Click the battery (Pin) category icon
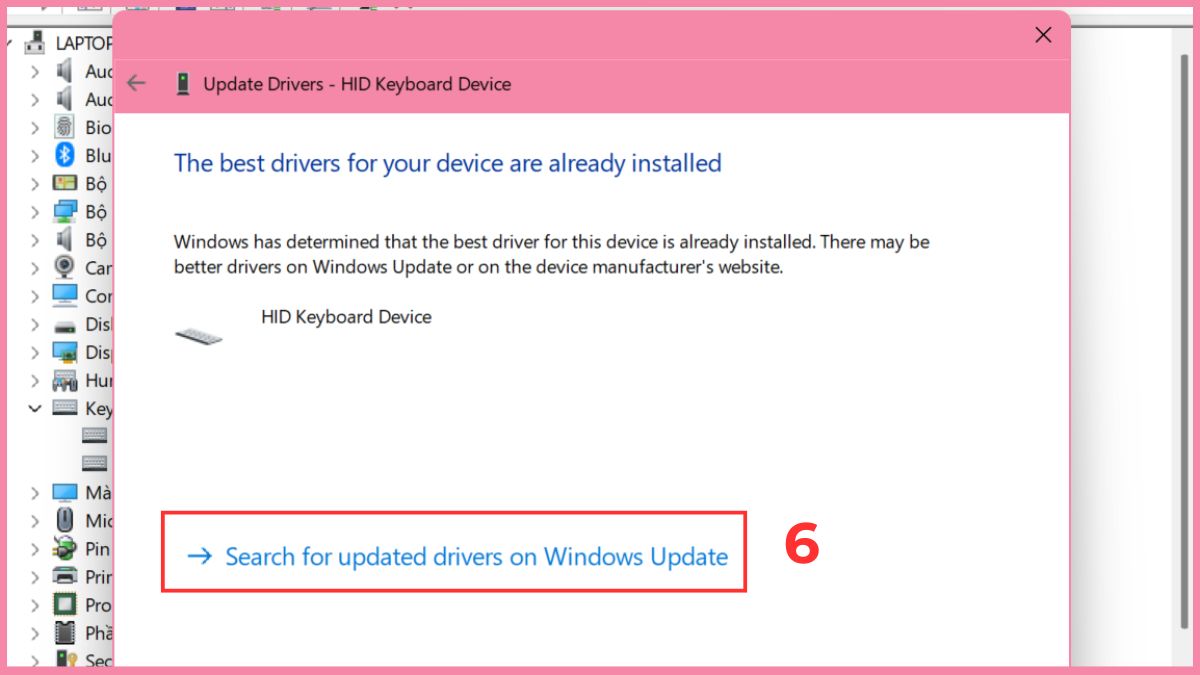The height and width of the screenshot is (675, 1200). [x=65, y=548]
